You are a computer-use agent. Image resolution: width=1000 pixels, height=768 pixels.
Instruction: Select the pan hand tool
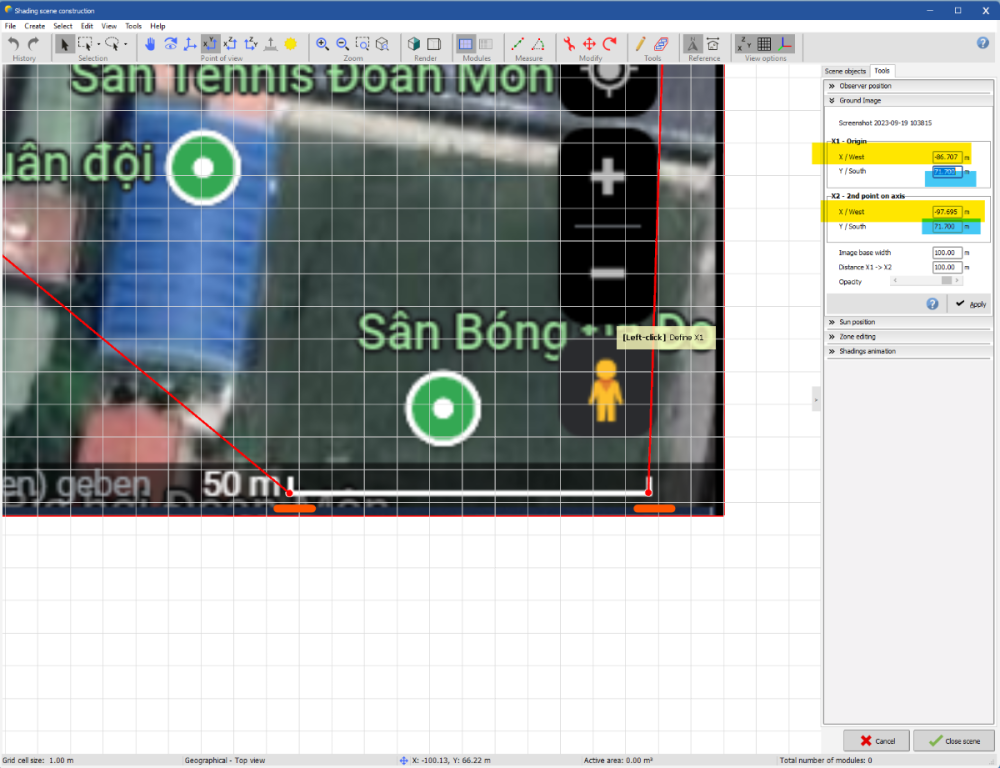(x=151, y=44)
